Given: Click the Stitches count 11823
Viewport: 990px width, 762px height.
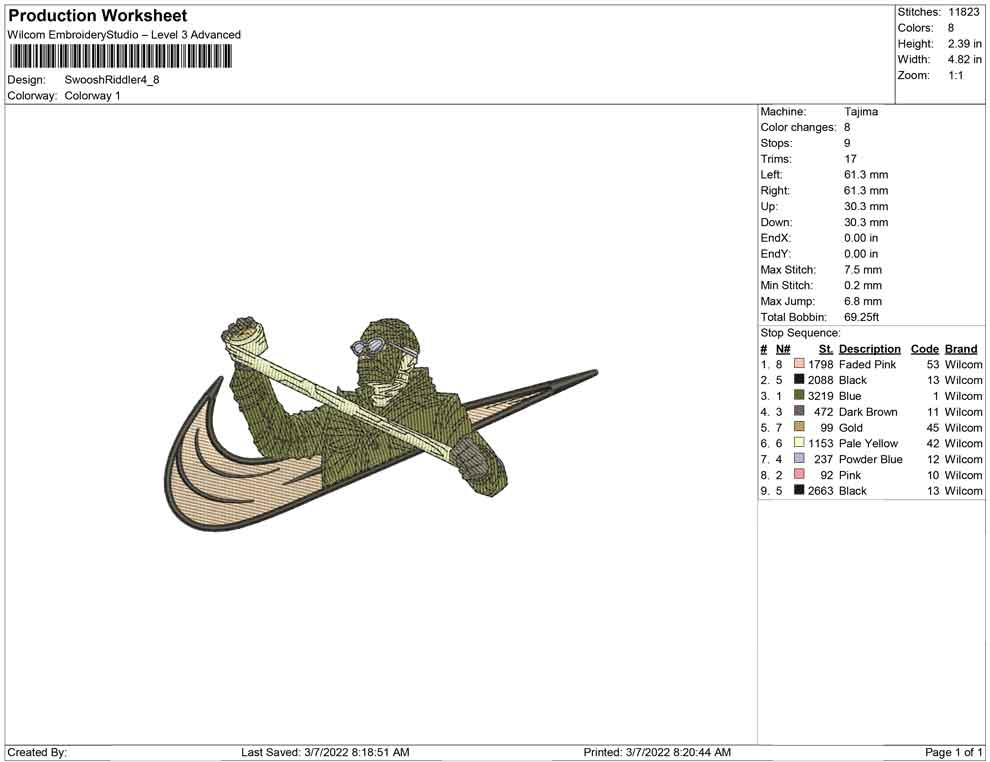Looking at the screenshot, I should pos(963,12).
